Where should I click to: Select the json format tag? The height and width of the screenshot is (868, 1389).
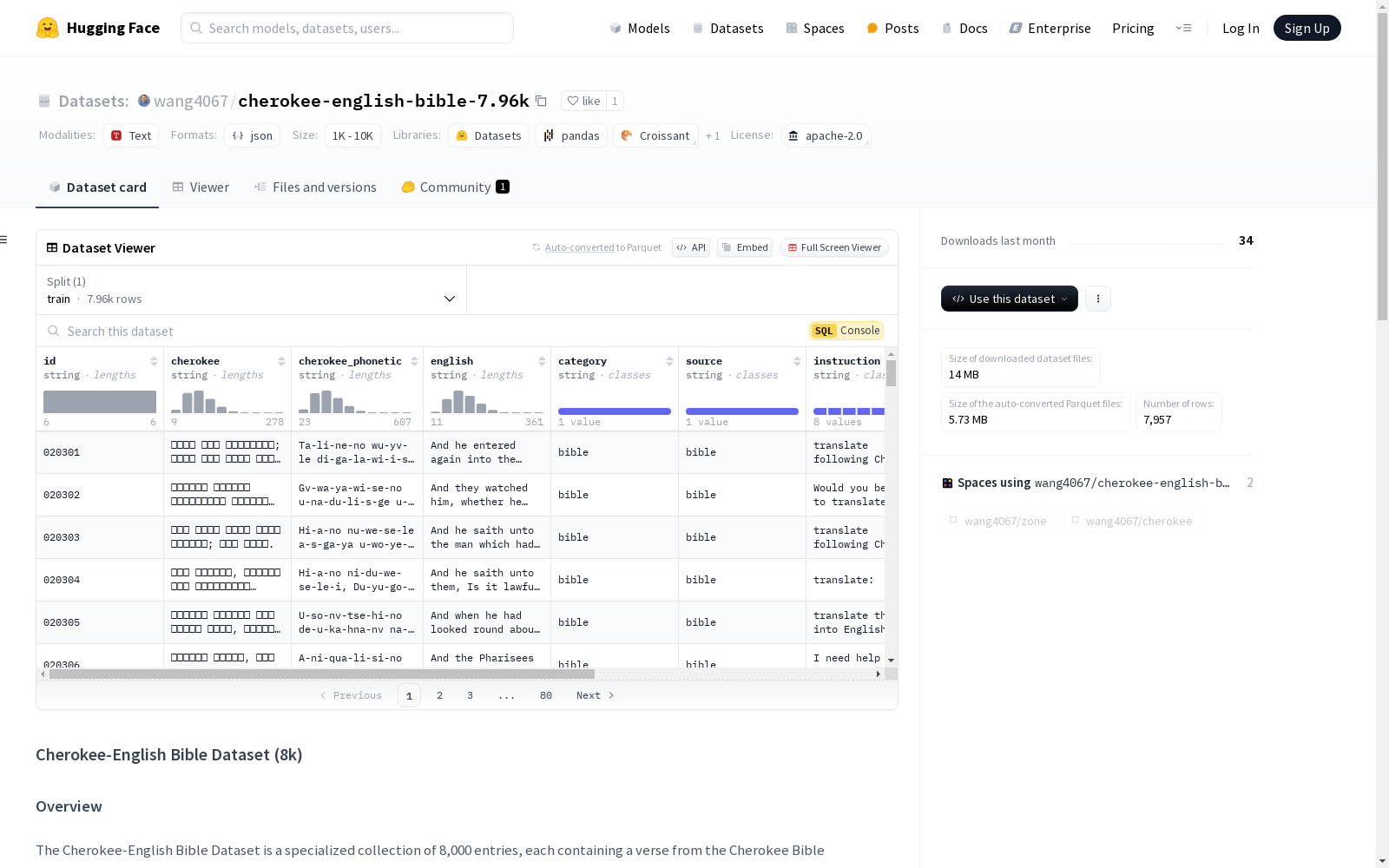point(253,135)
